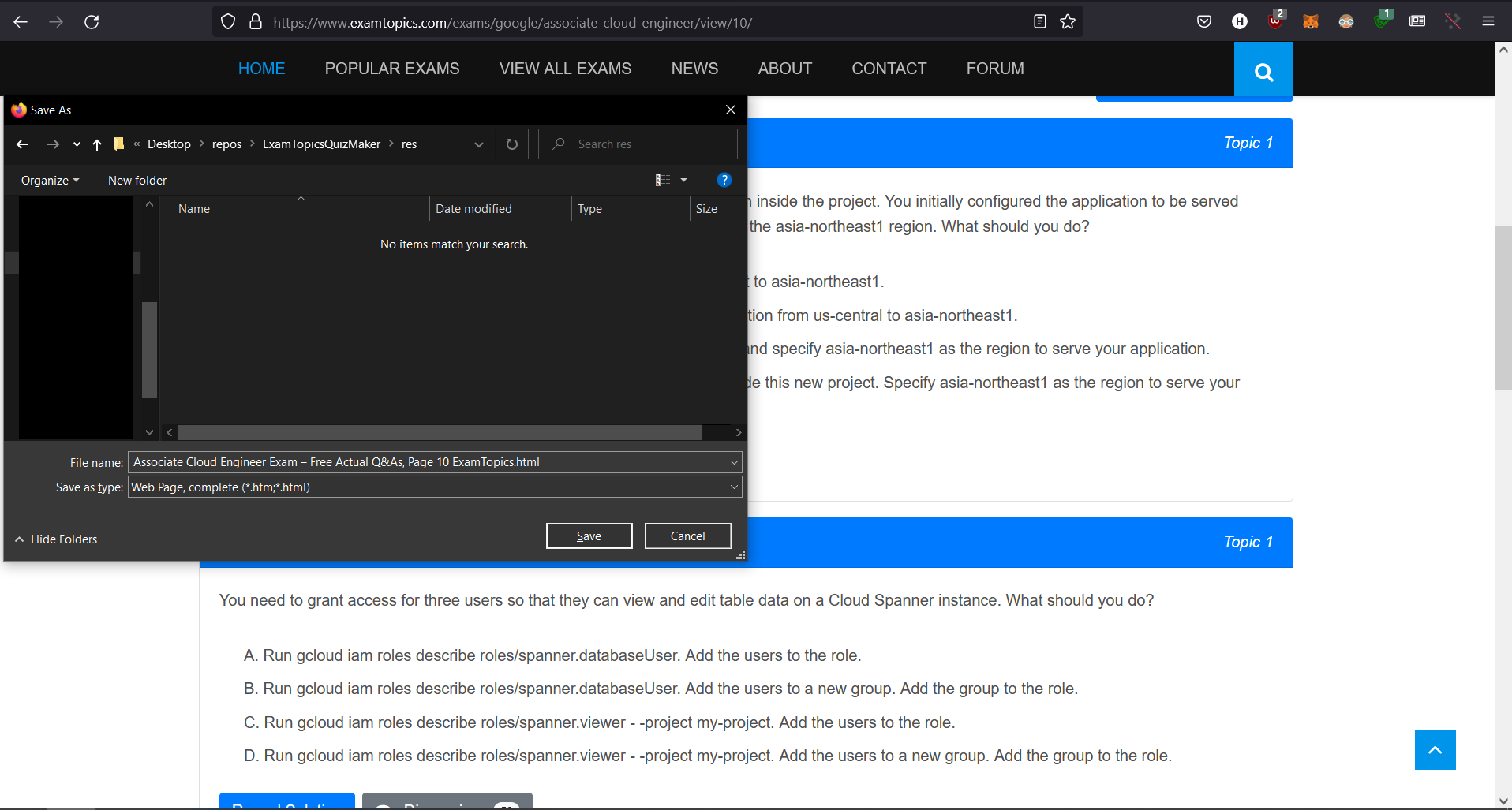
Task: Go up one folder level in Save As
Action: tap(97, 144)
